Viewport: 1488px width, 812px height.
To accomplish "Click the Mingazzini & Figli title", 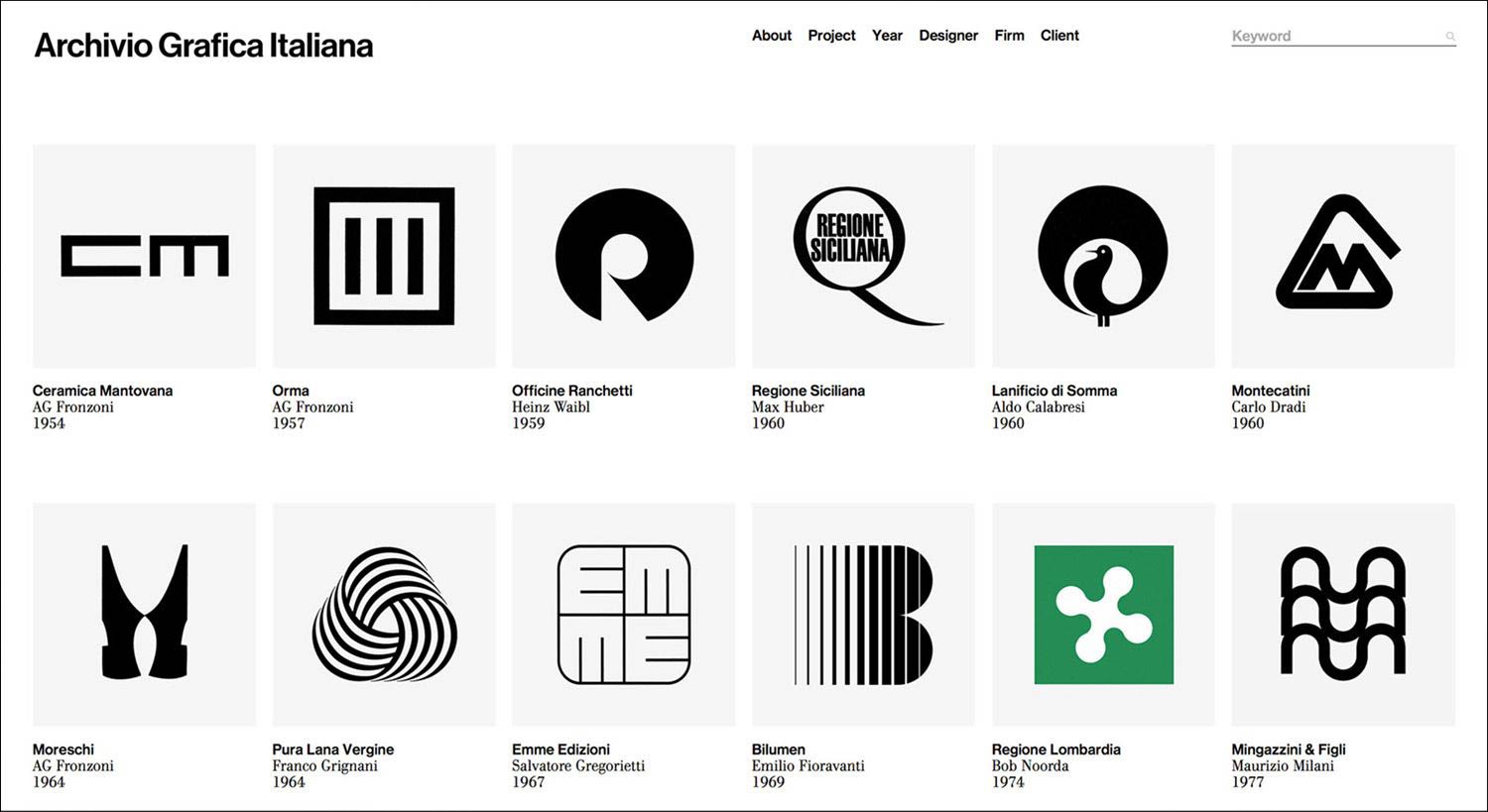I will click(x=1289, y=750).
